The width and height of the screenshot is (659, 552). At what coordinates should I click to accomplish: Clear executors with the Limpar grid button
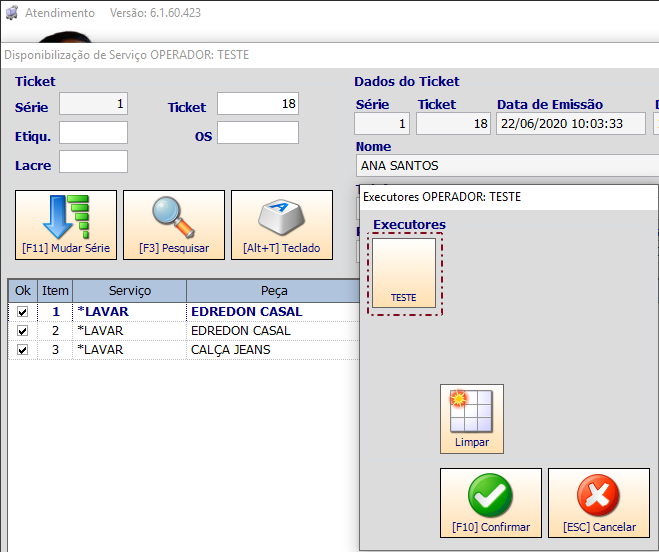pos(472,419)
